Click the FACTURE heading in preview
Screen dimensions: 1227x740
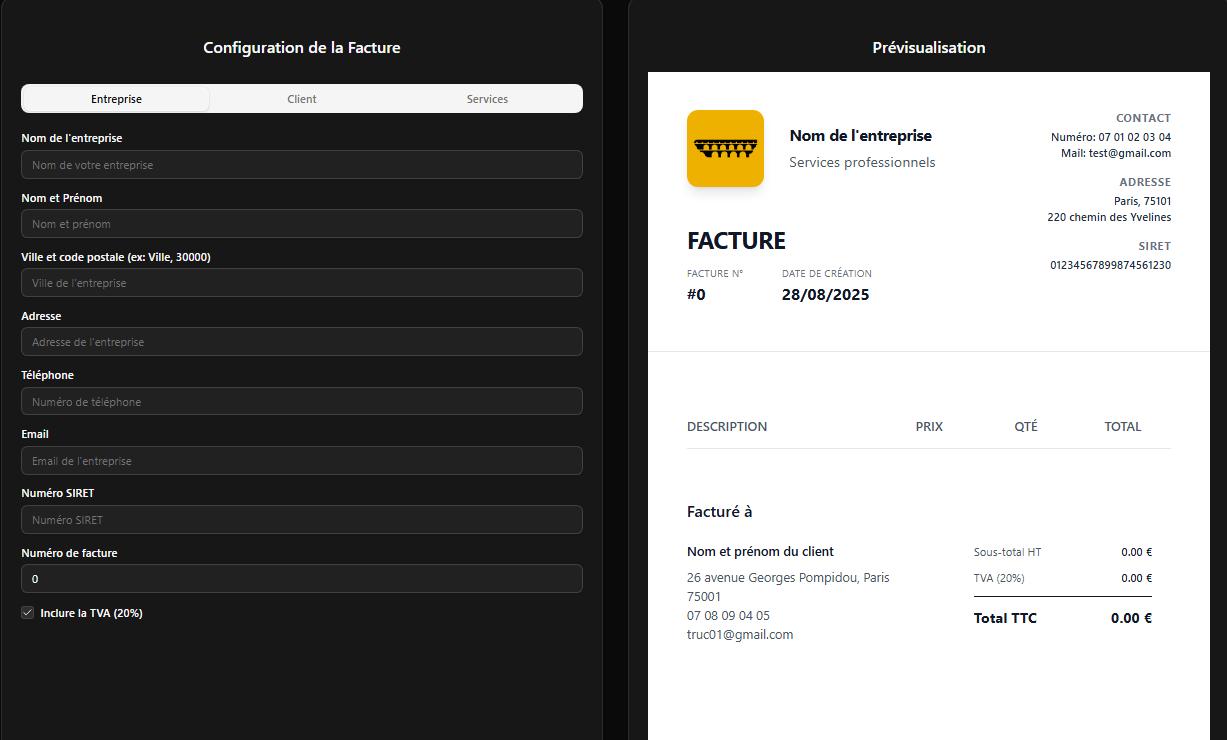click(x=736, y=241)
